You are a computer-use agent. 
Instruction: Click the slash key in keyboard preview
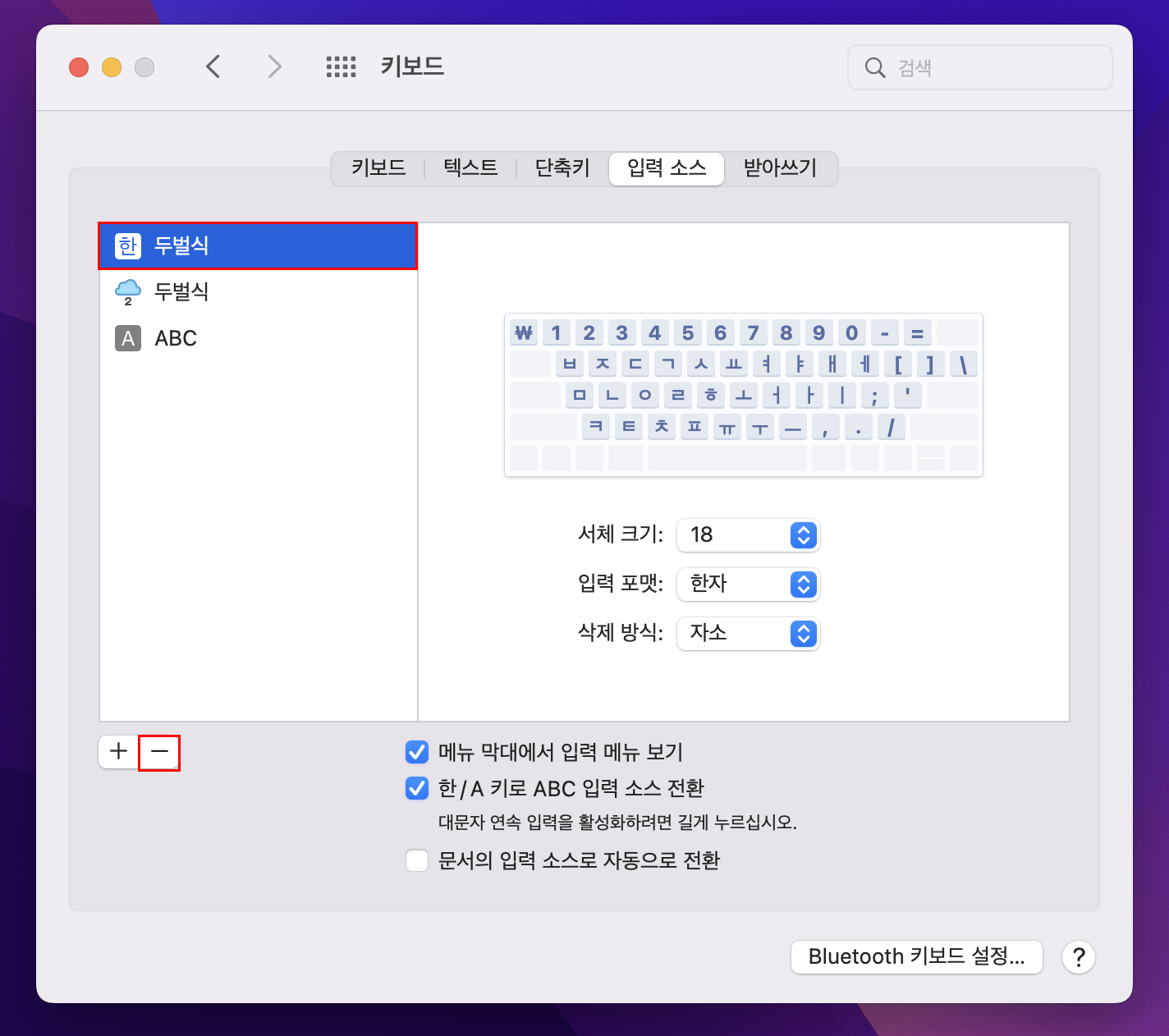(x=892, y=426)
